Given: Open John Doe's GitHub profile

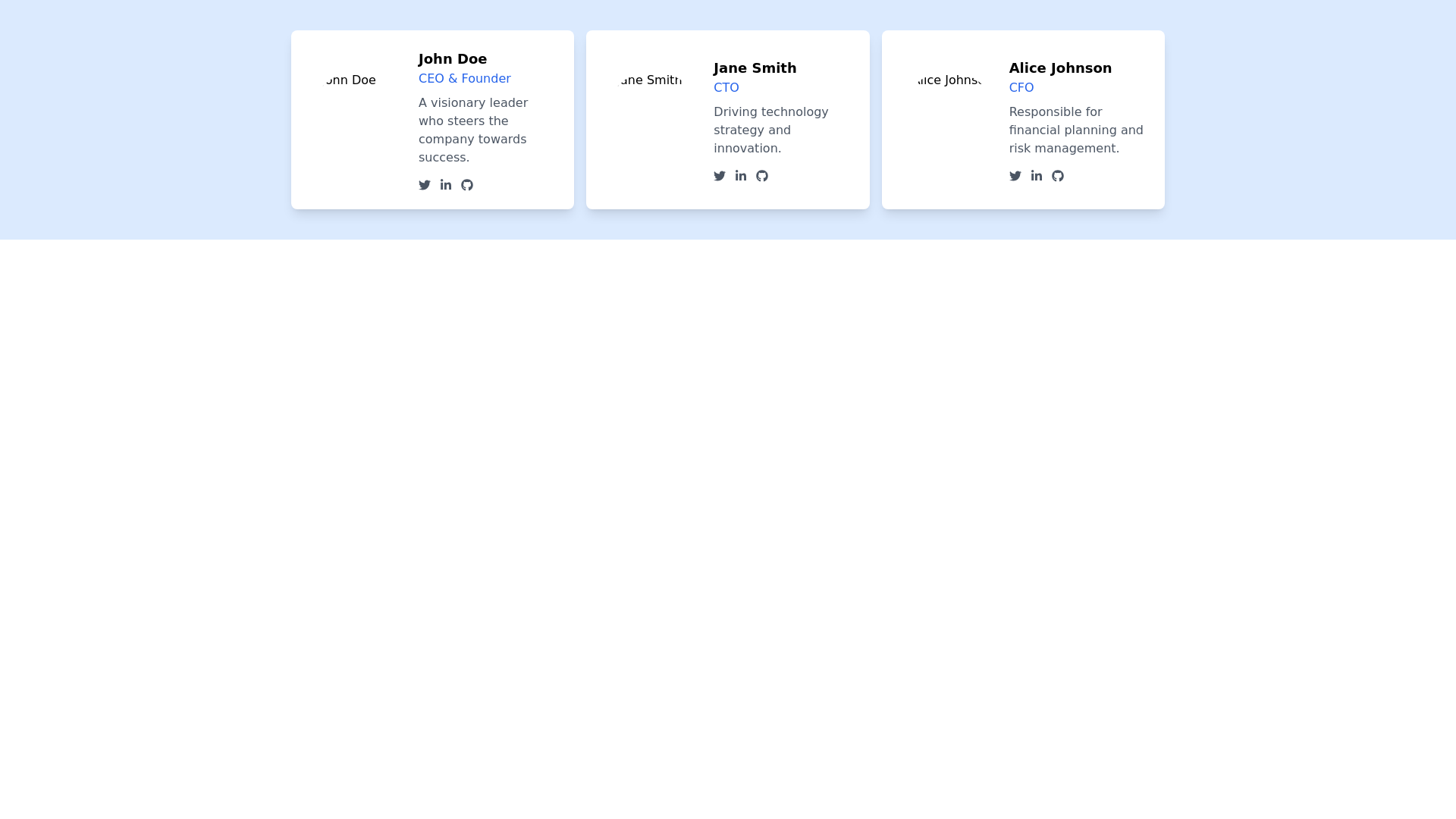Looking at the screenshot, I should [467, 184].
